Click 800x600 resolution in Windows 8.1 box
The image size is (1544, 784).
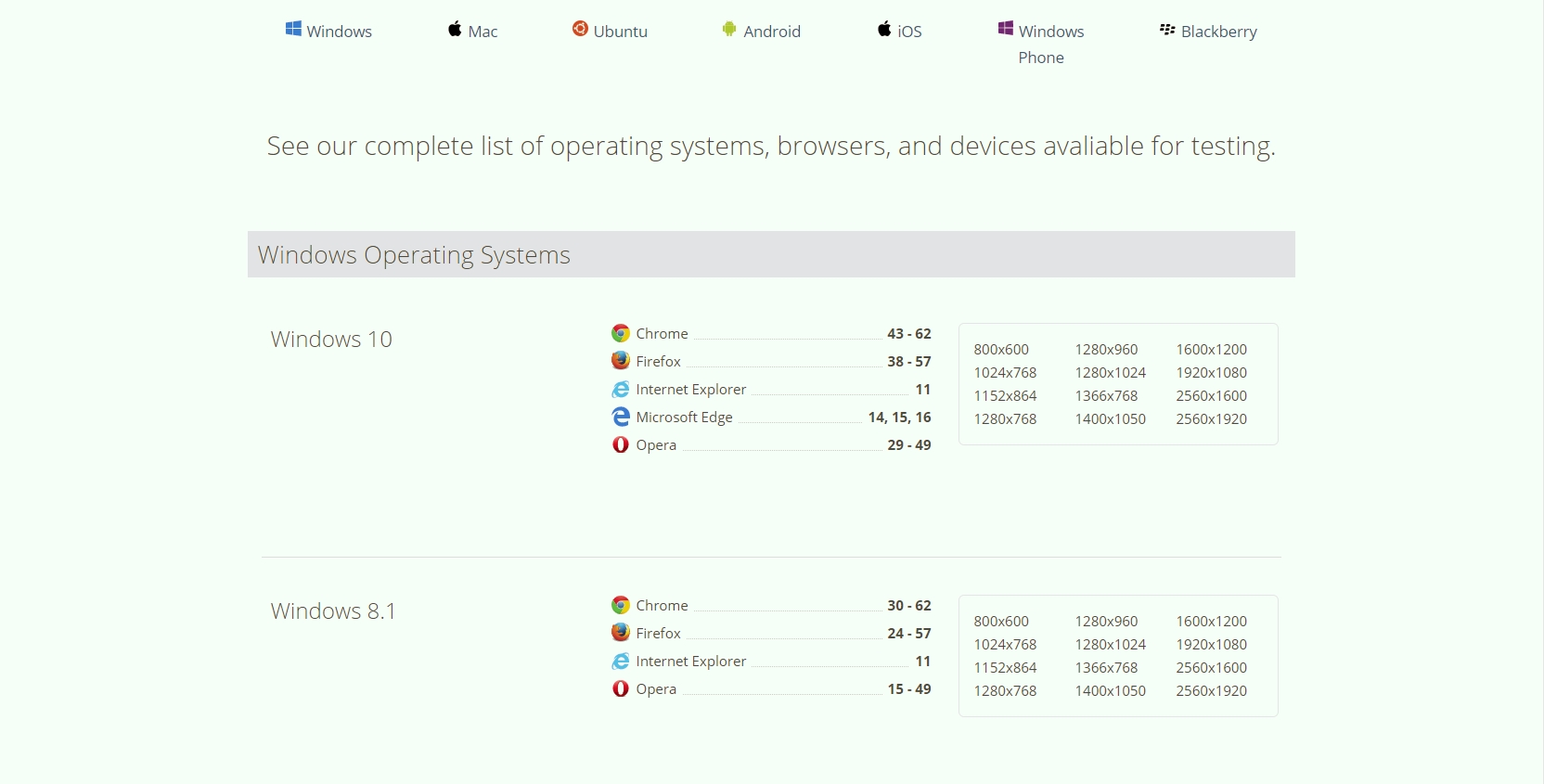click(1001, 622)
